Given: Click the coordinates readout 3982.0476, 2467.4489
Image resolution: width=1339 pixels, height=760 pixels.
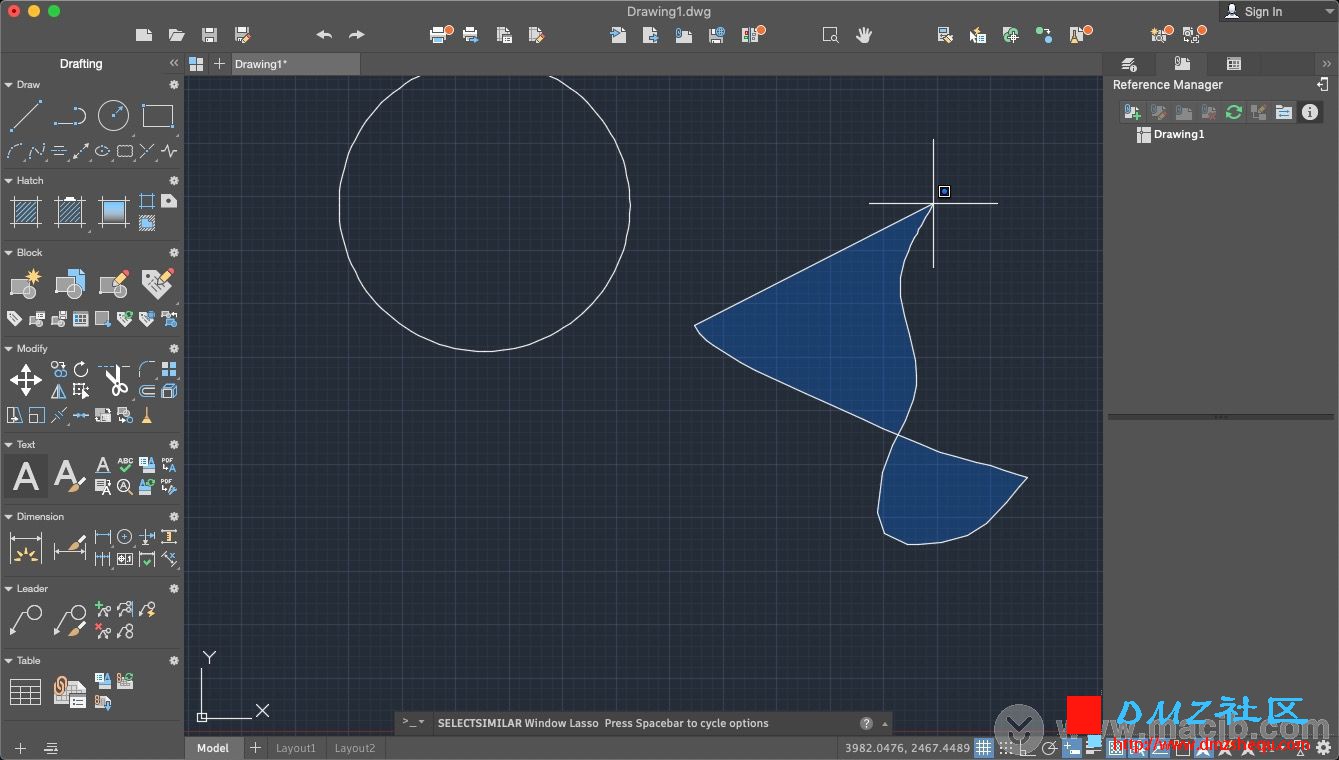Looking at the screenshot, I should [x=907, y=748].
